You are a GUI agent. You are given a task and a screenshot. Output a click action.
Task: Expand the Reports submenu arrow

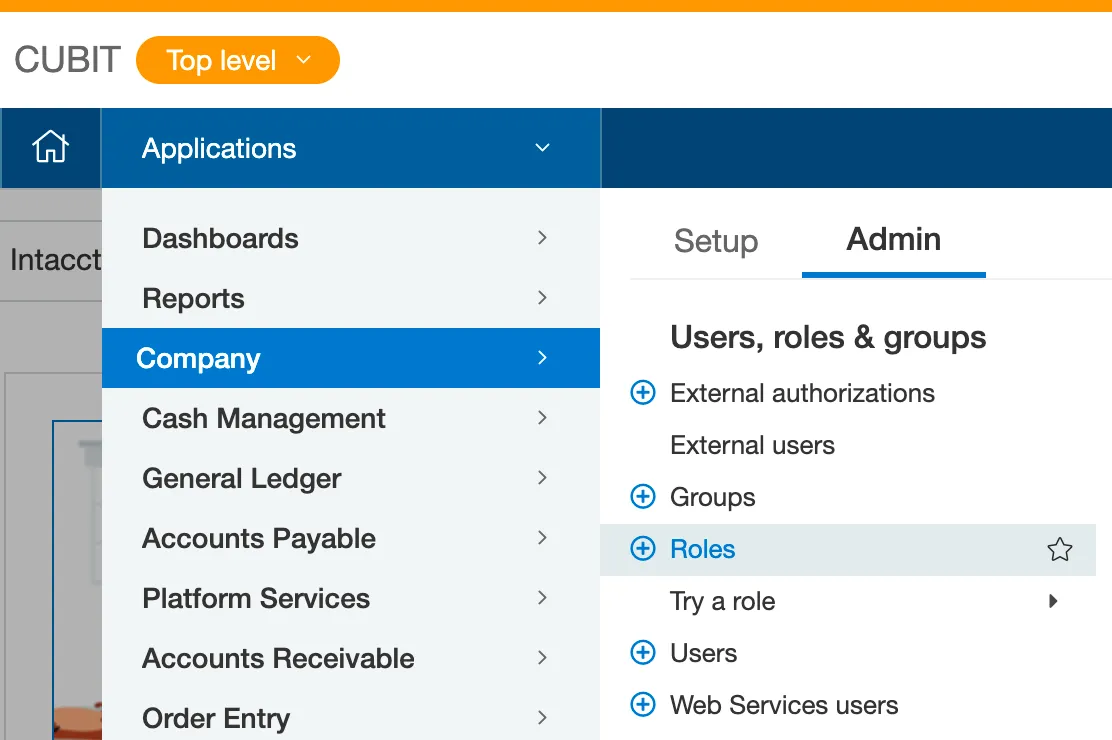point(543,298)
